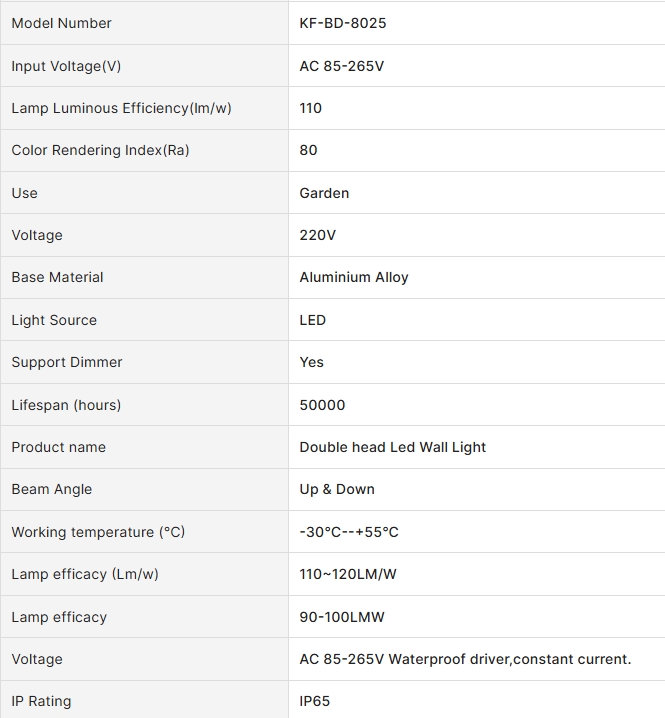Select the 90-100LMW lamp efficacy value
Screen dimensions: 665x718
pos(342,617)
